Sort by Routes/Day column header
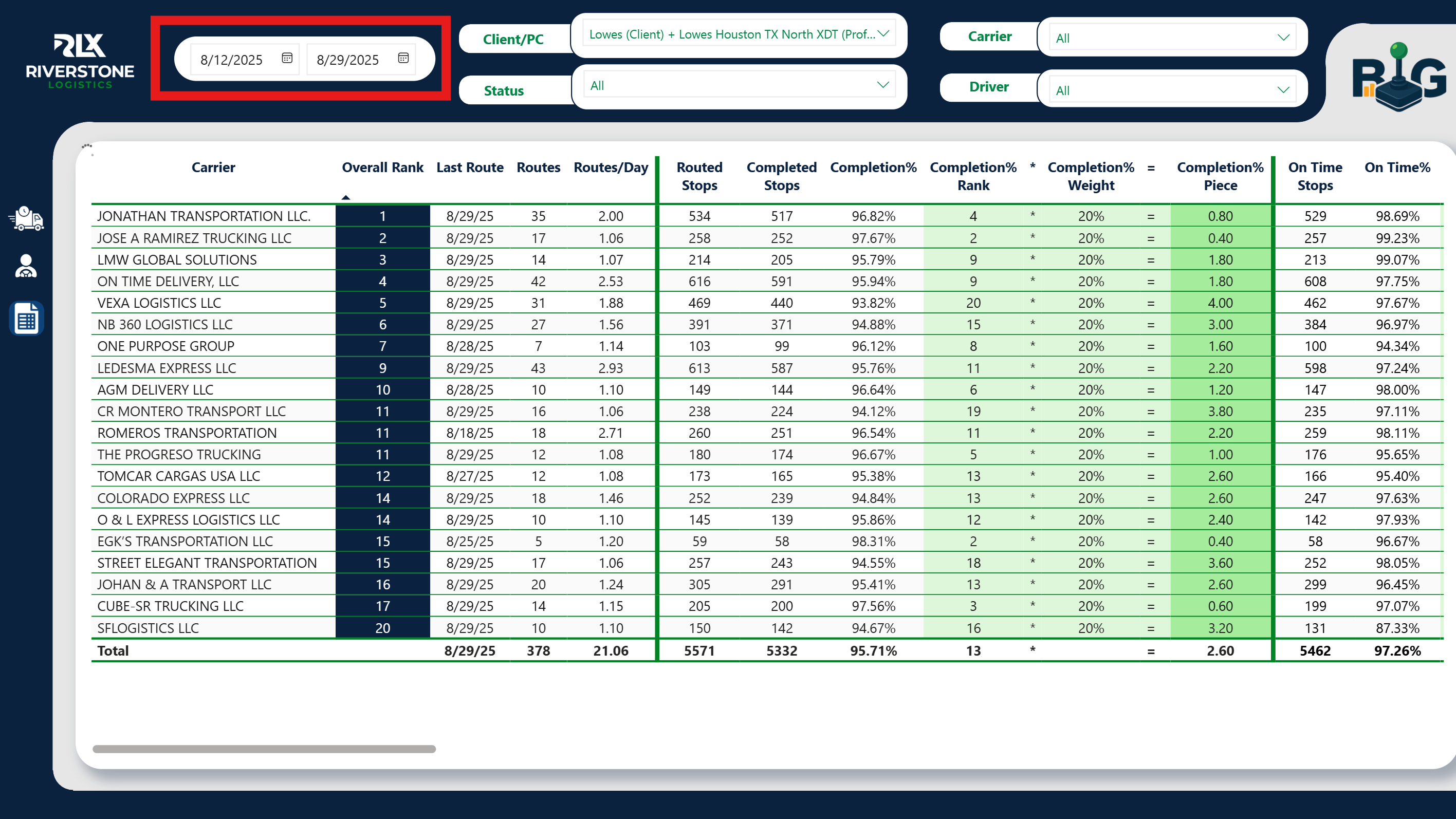 (x=611, y=167)
